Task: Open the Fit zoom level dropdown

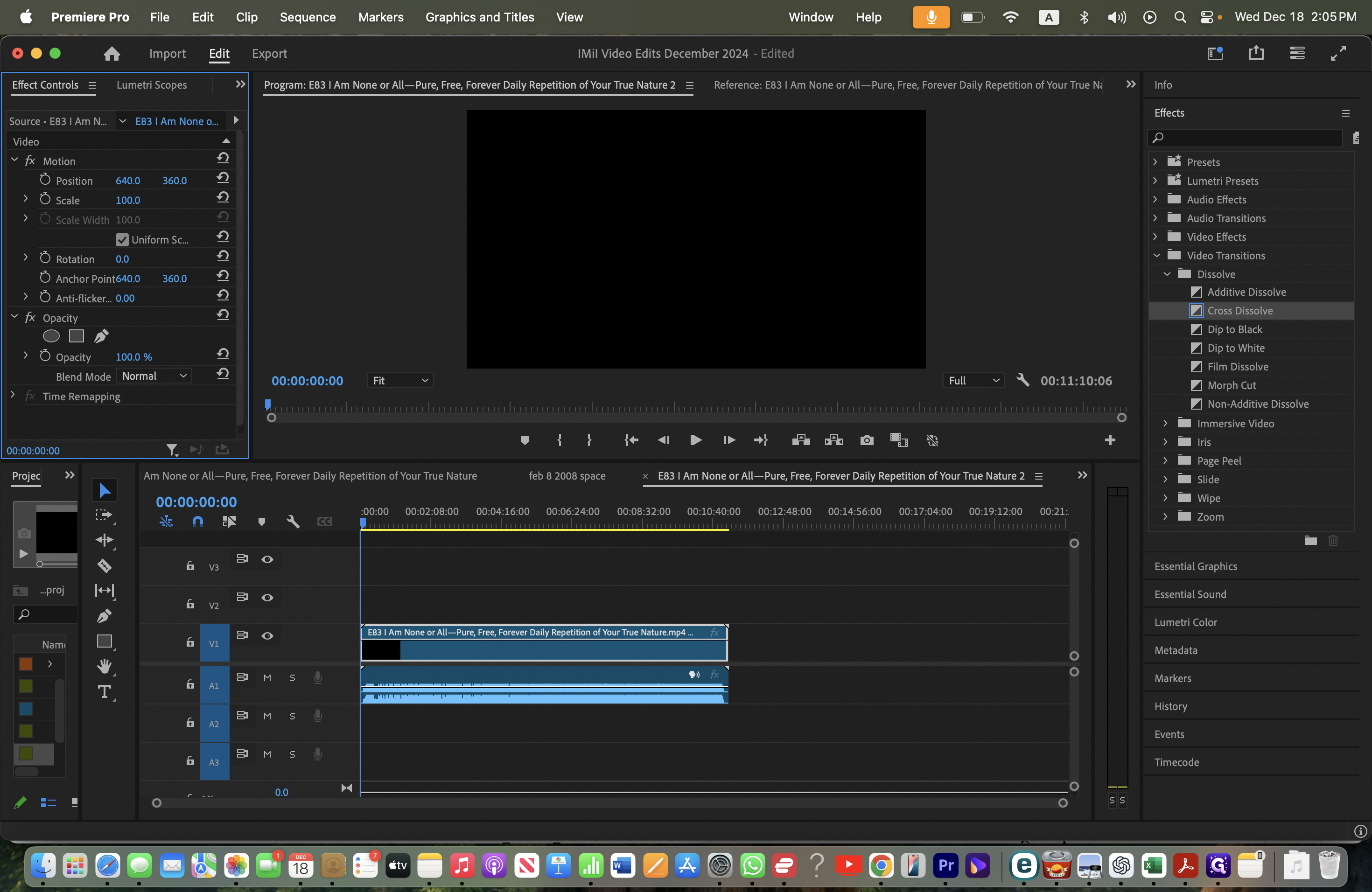Action: 400,380
